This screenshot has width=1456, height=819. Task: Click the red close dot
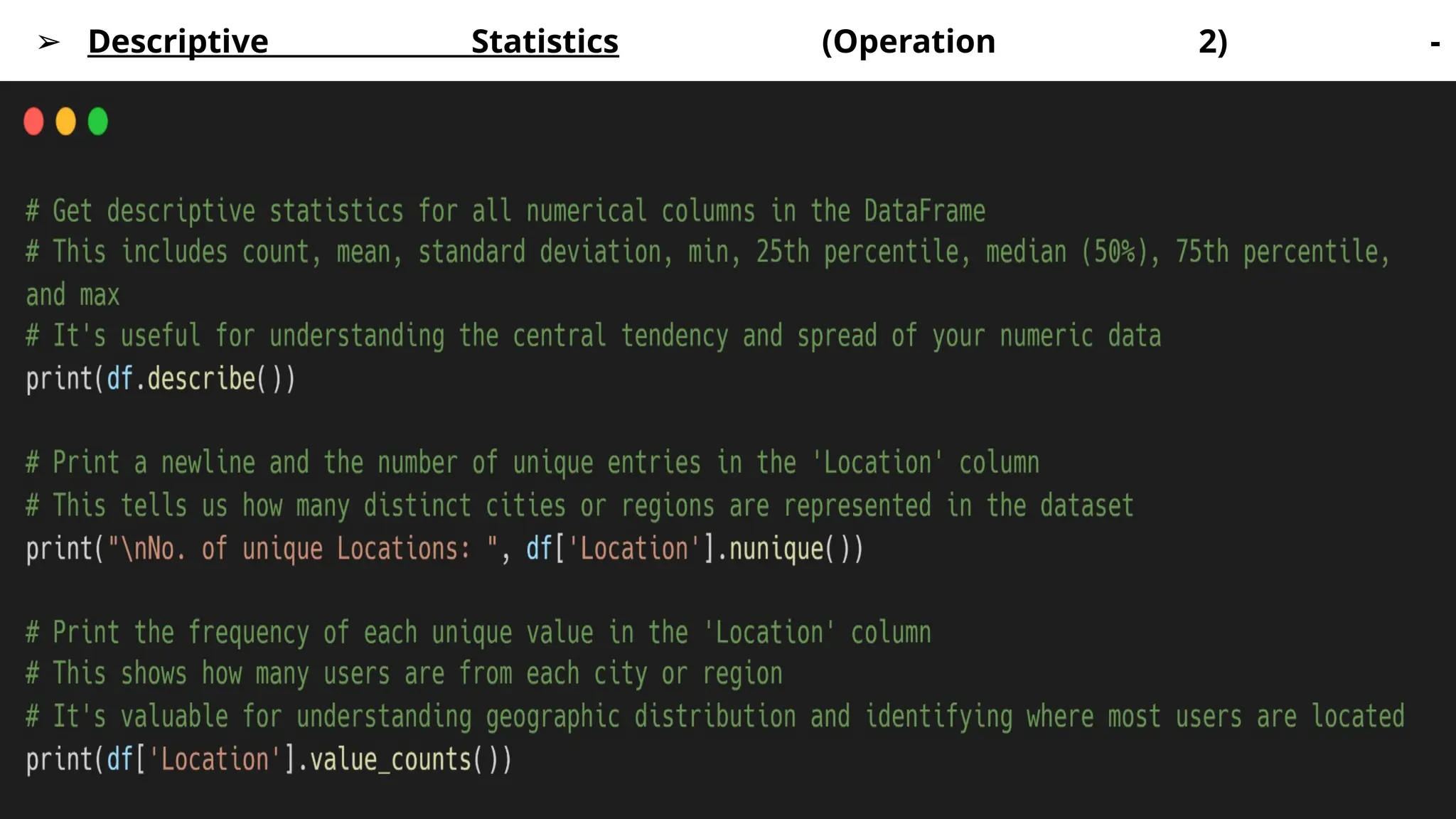click(33, 122)
